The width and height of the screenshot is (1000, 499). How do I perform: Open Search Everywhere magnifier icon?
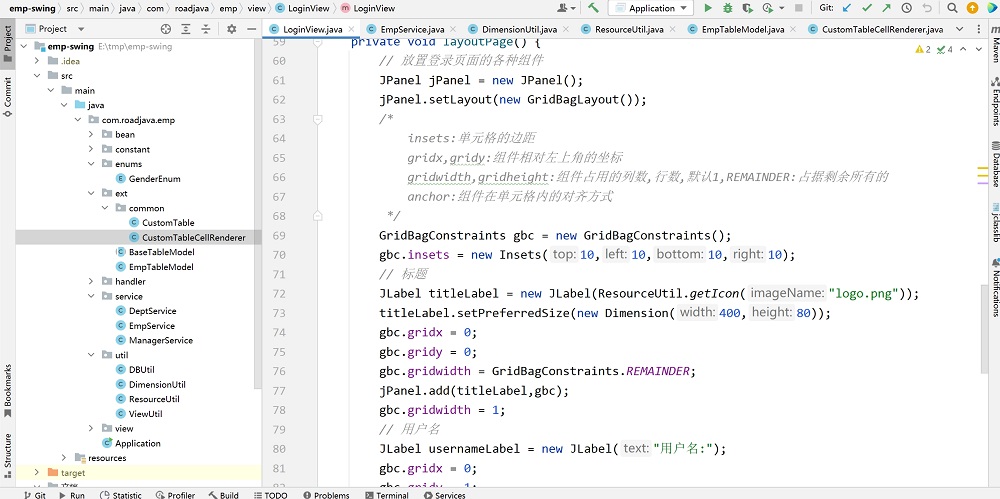click(952, 8)
